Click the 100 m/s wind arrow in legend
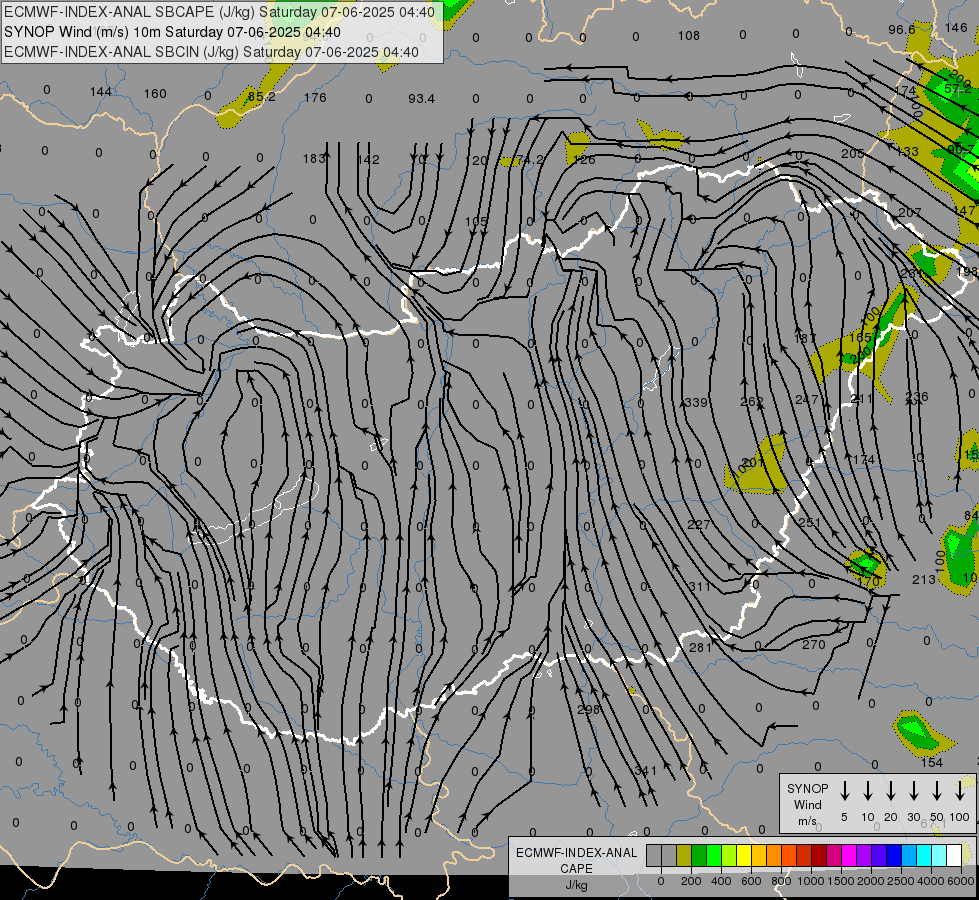 [960, 791]
